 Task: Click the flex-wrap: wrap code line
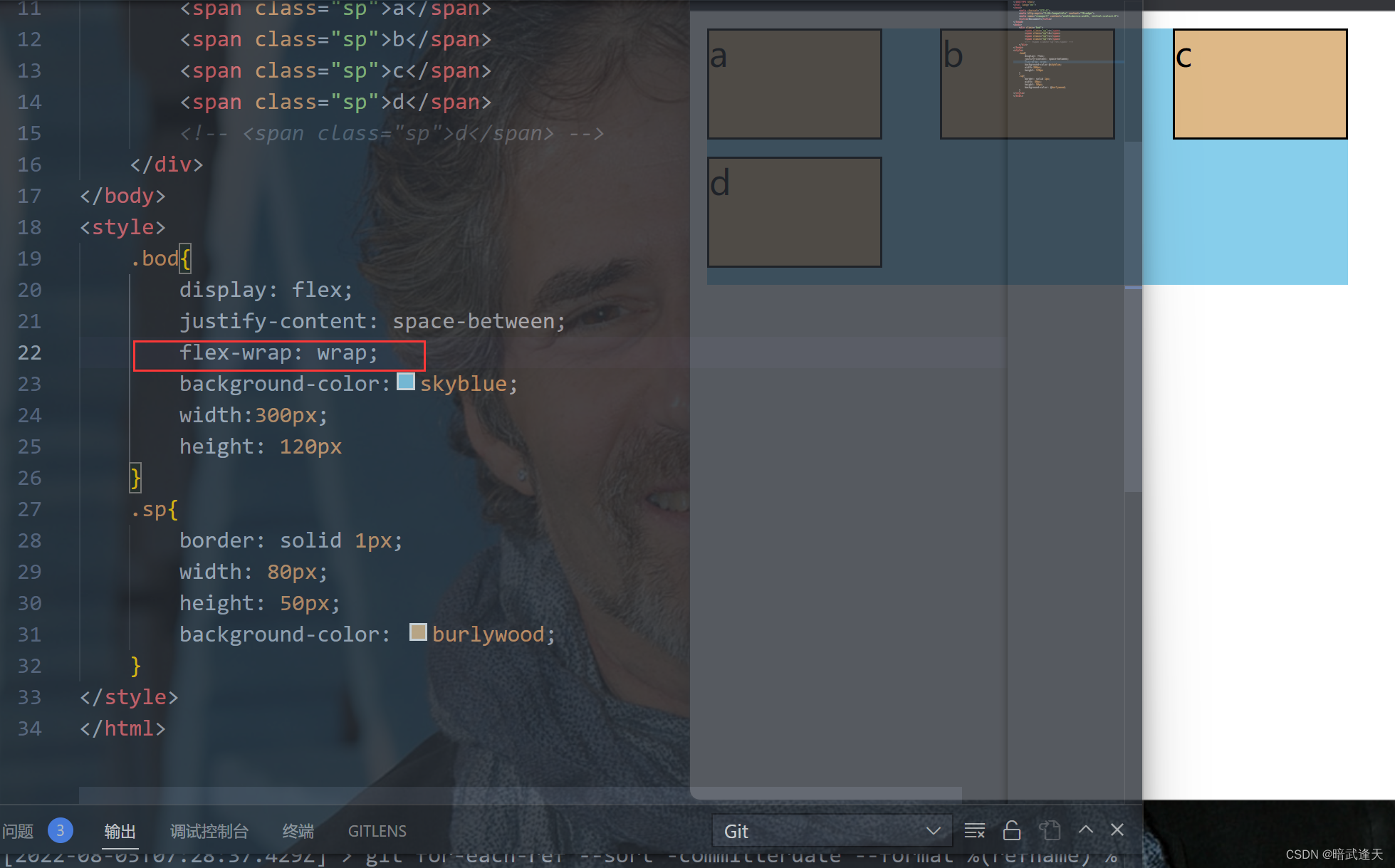pyautogui.click(x=278, y=353)
